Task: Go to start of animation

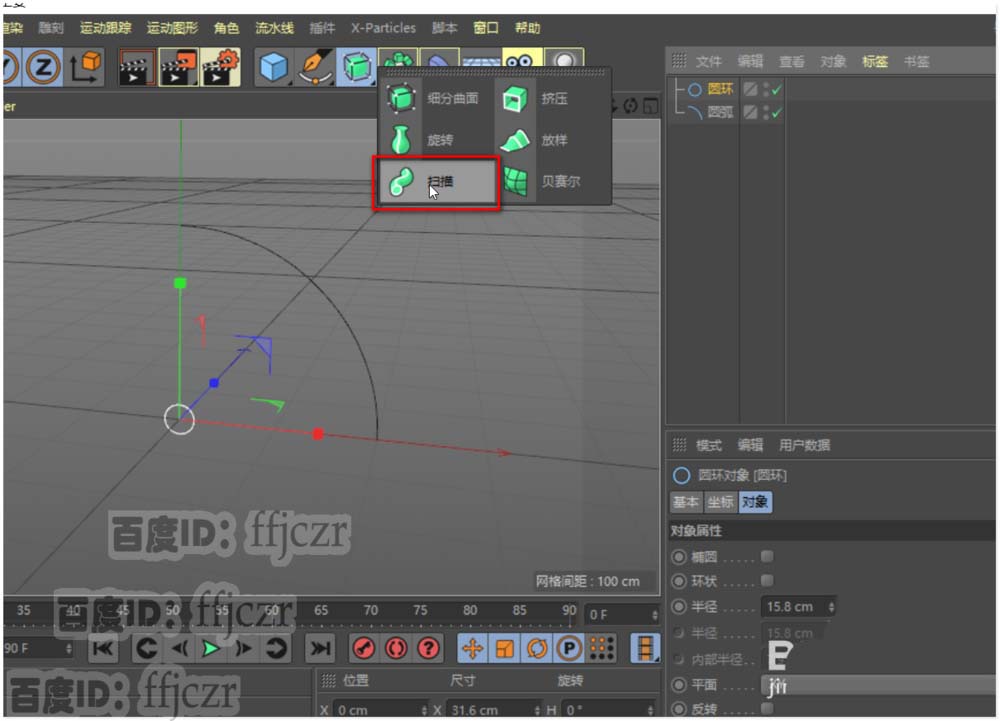Action: click(x=103, y=649)
